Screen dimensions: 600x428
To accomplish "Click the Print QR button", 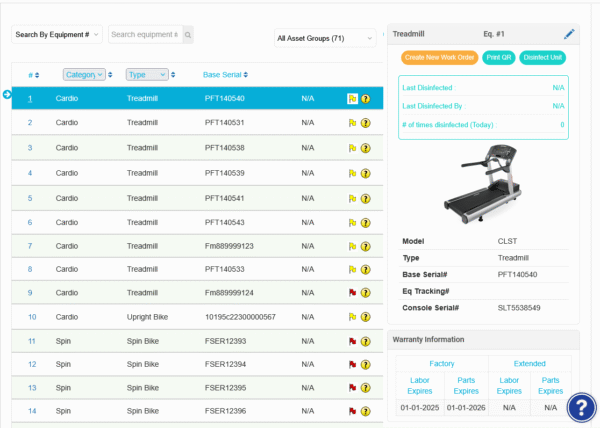I will tap(499, 58).
